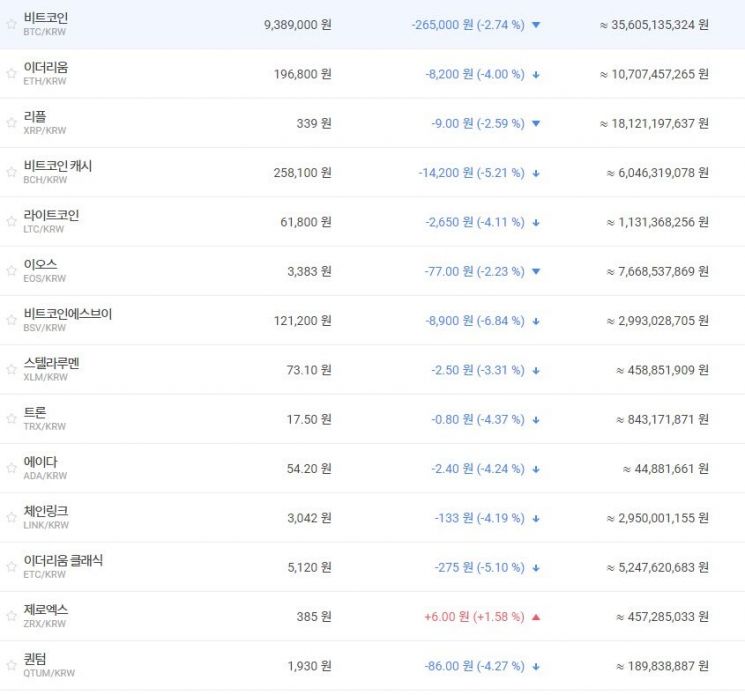This screenshot has width=745, height=695.
Task: Click price 1,930 원
Action: point(309,666)
